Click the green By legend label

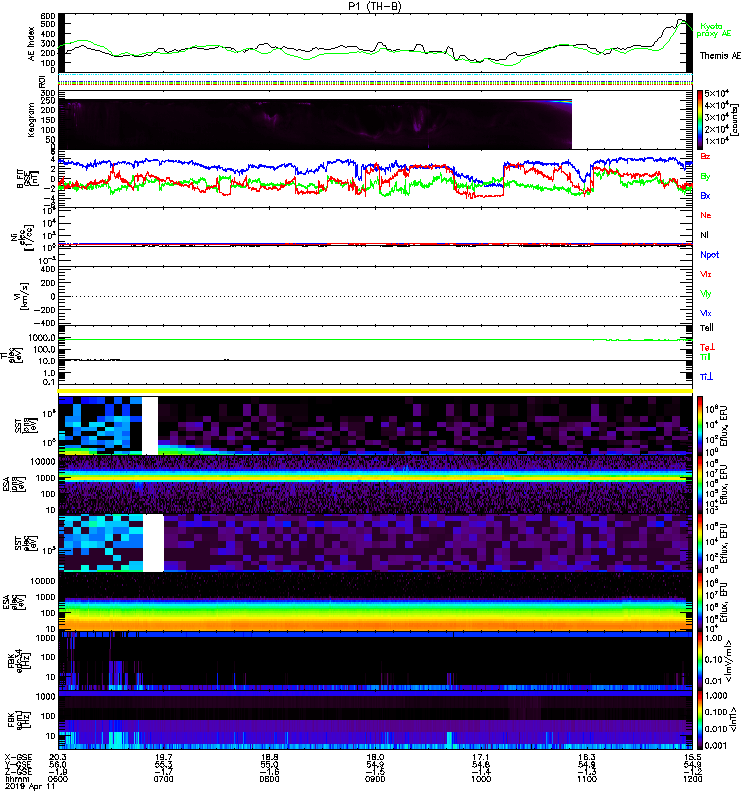click(x=705, y=177)
